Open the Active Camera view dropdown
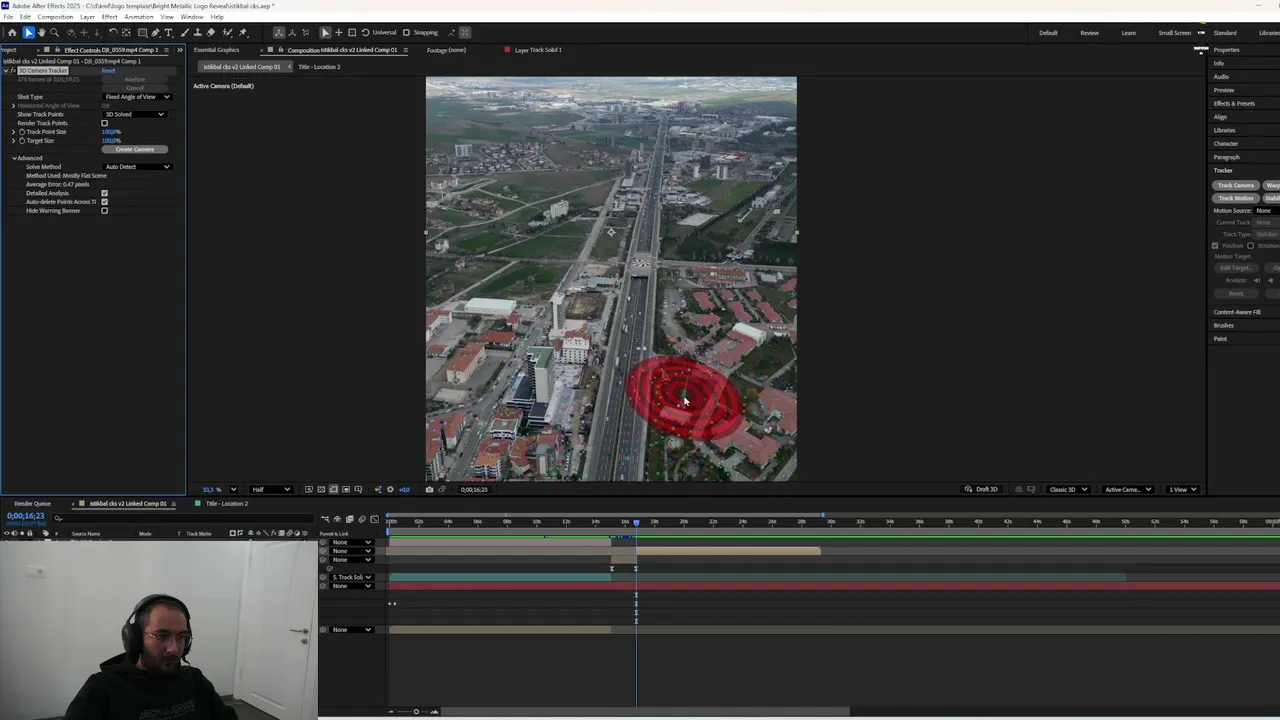The height and width of the screenshot is (720, 1280). click(1127, 489)
